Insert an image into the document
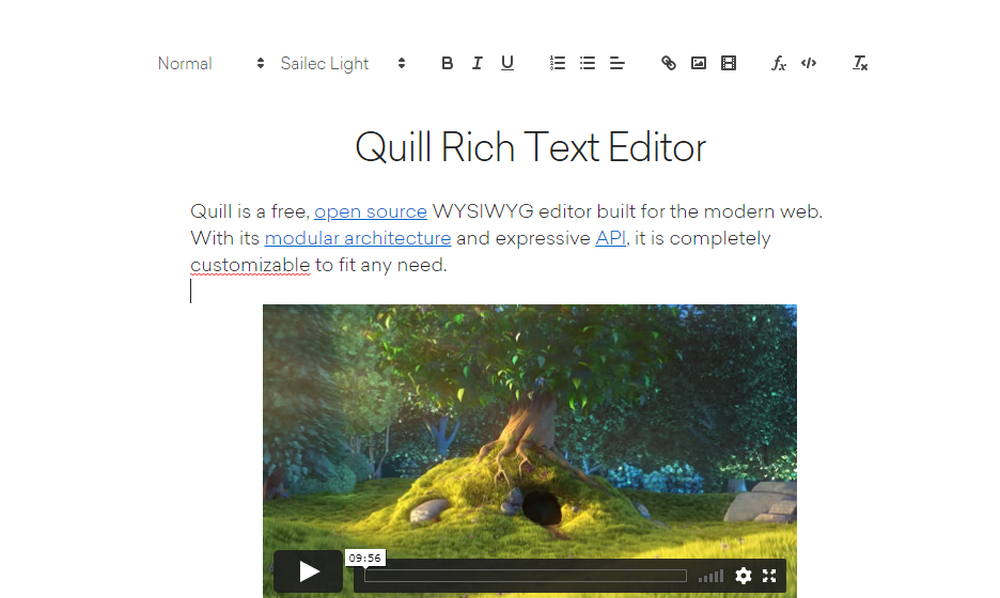 tap(697, 63)
